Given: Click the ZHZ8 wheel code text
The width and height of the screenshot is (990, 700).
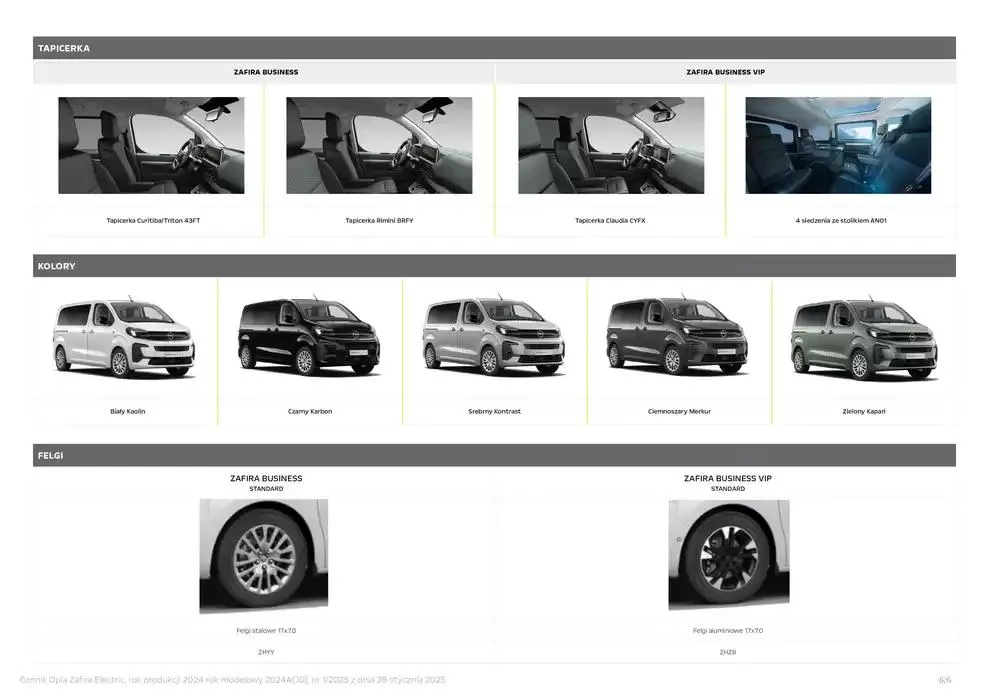Looking at the screenshot, I should point(728,652).
